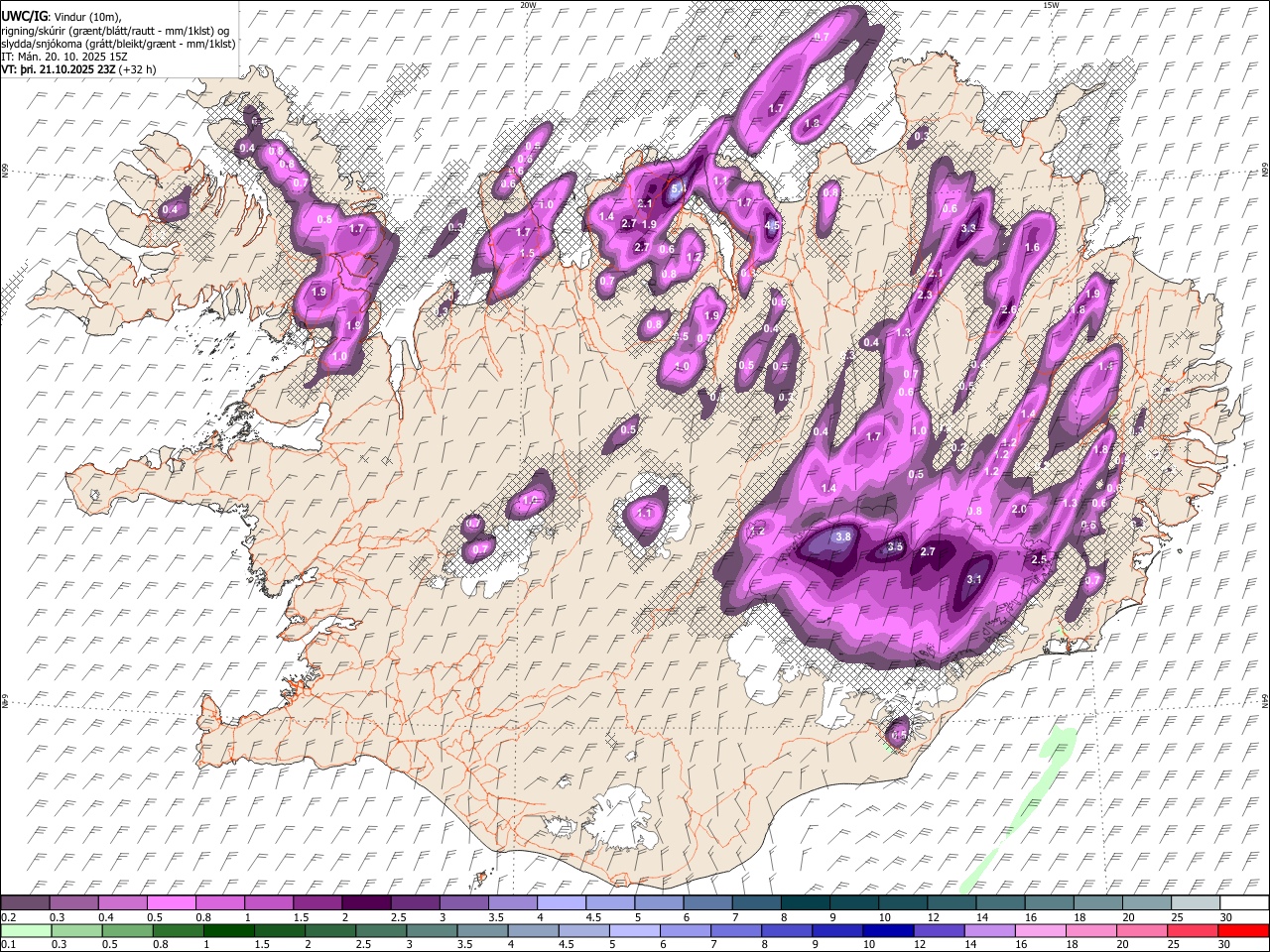Viewport: 1270px width, 952px height.
Task: Click the 15W longitude label
Action: coord(1050,5)
